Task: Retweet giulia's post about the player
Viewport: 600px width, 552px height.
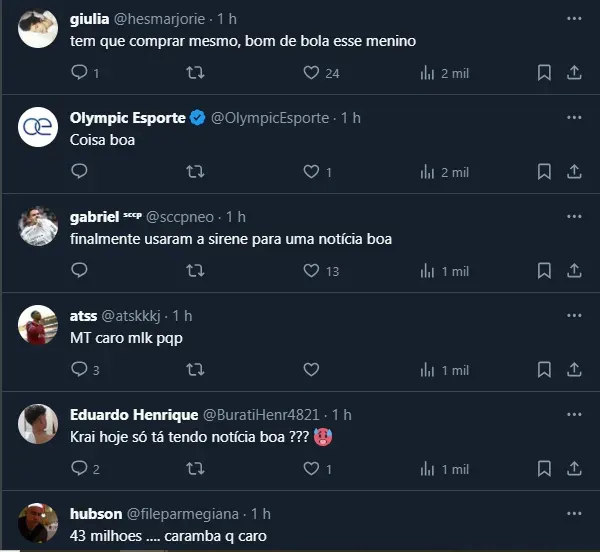Action: 196,73
